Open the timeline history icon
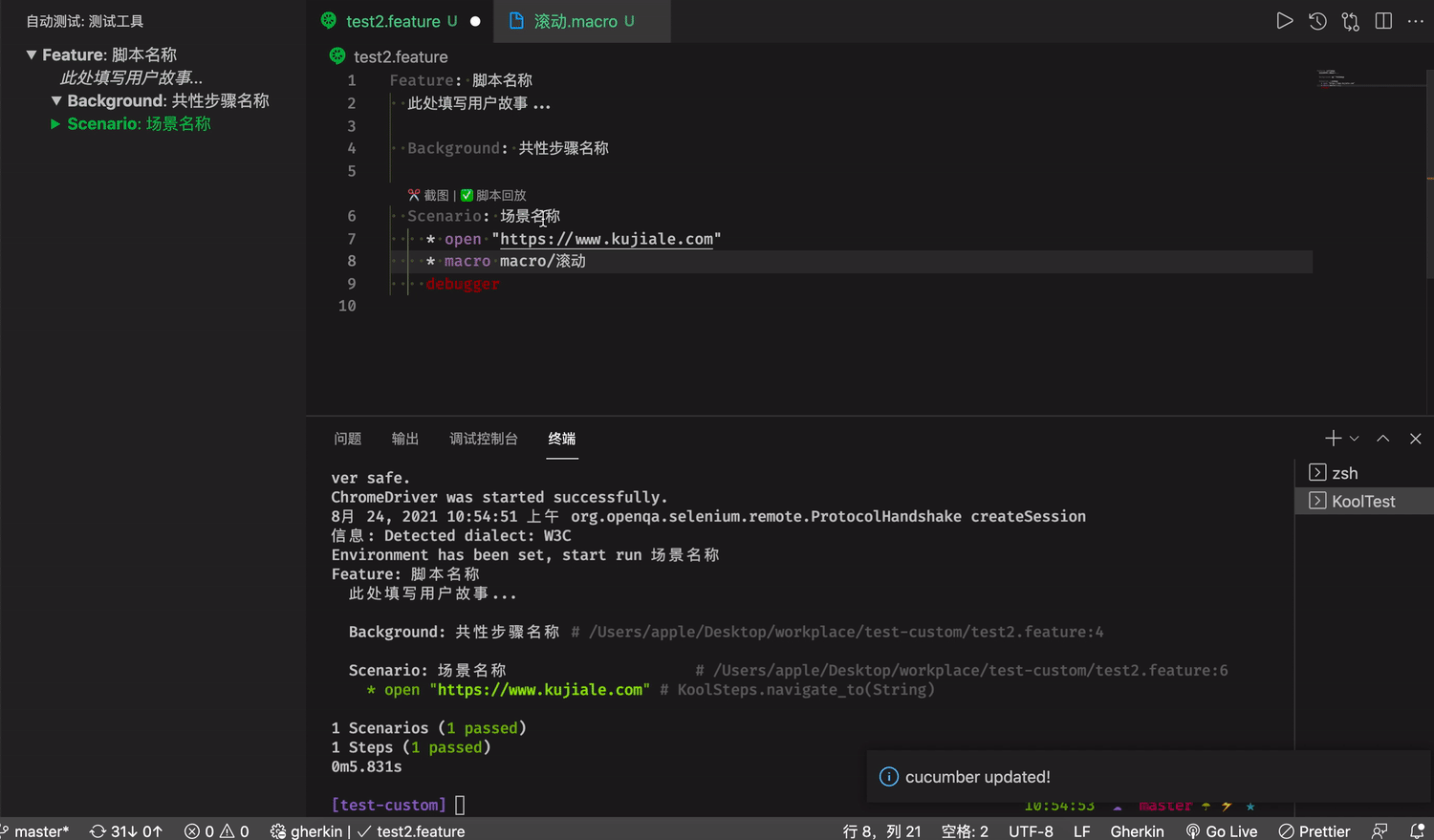This screenshot has width=1434, height=840. tap(1317, 21)
